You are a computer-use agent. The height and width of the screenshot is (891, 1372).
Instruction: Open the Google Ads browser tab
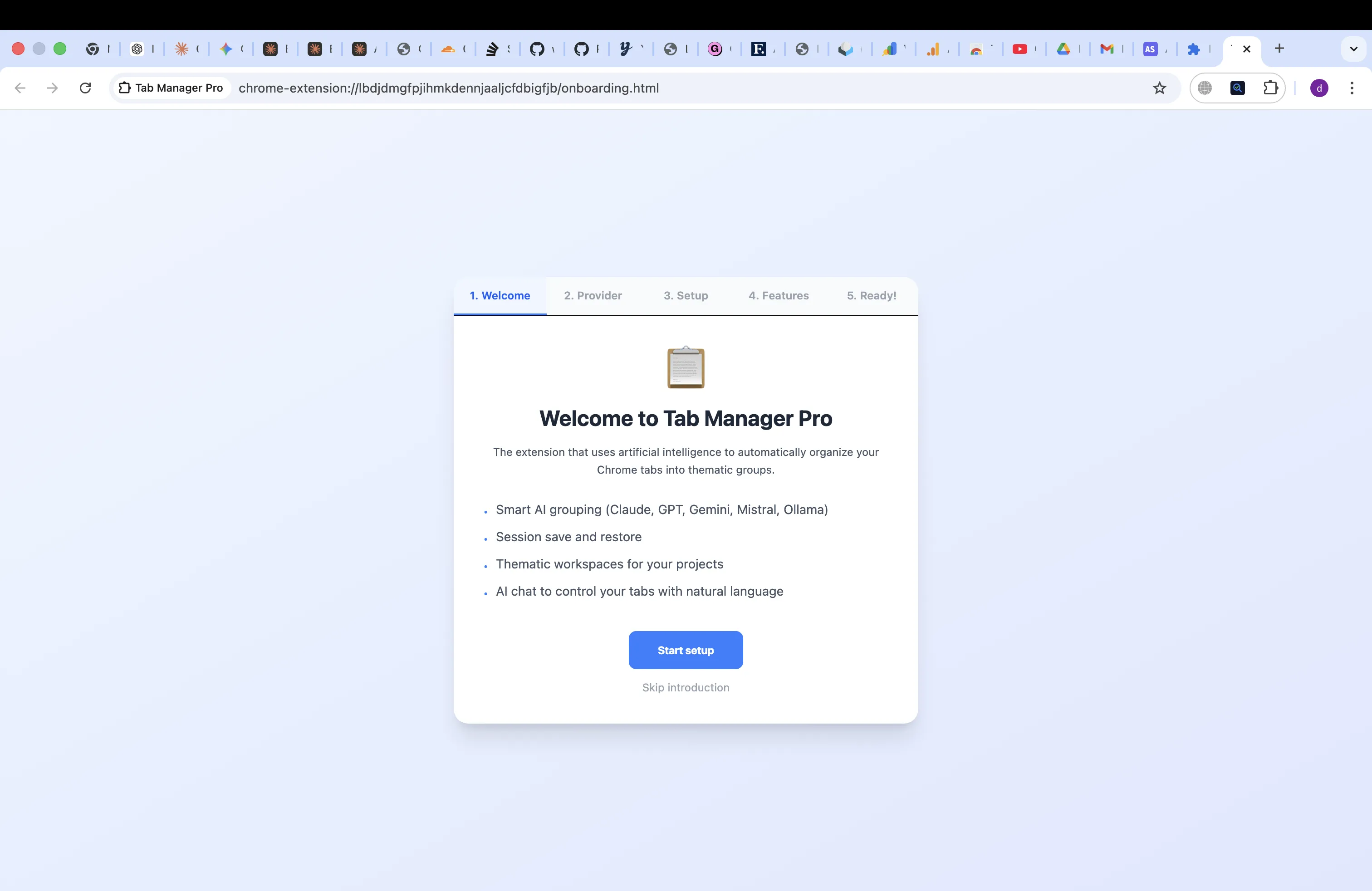point(890,49)
